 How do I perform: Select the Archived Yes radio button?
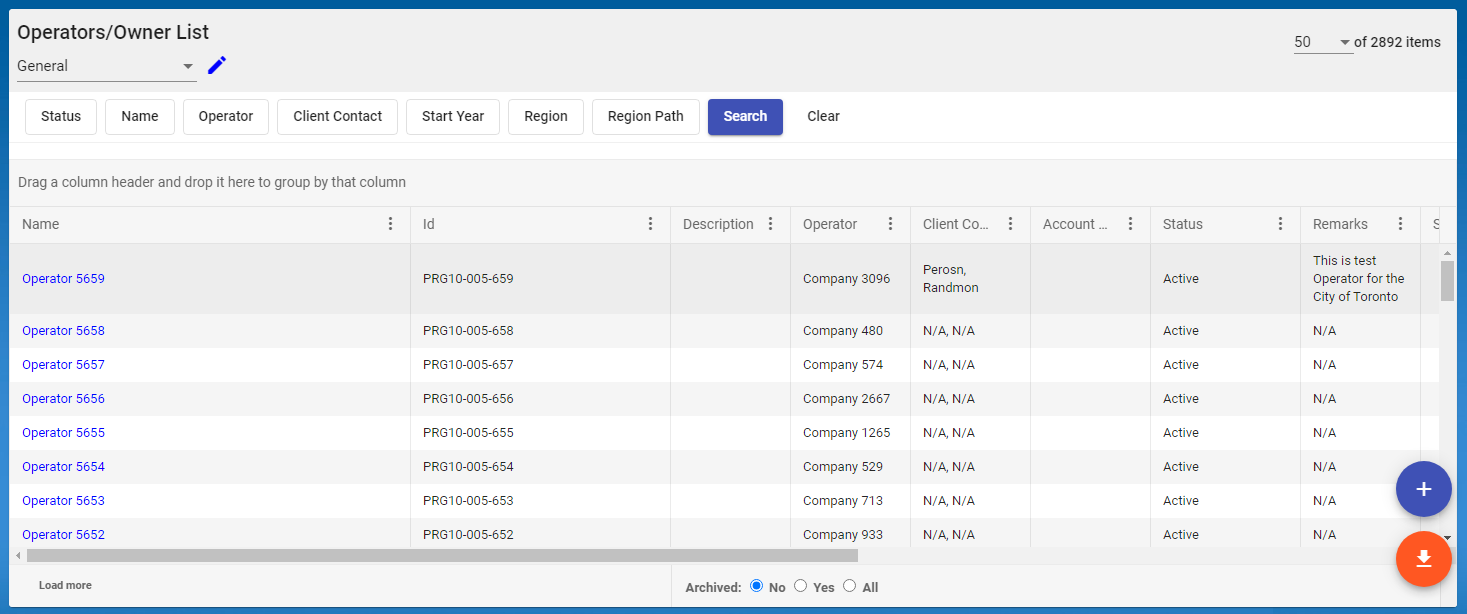[x=800, y=586]
